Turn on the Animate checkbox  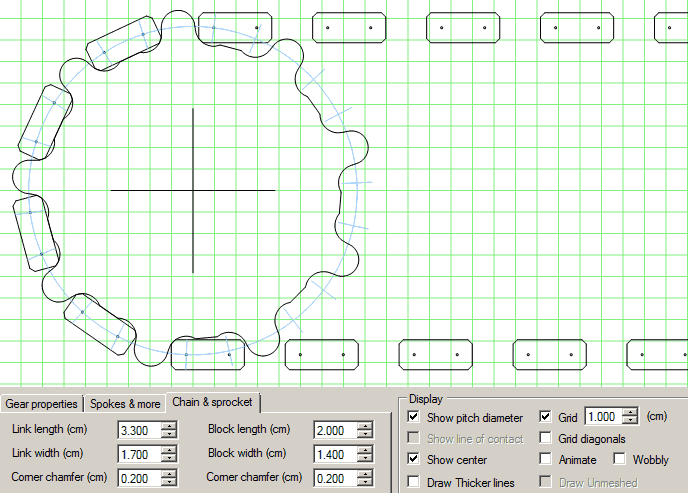[546, 460]
